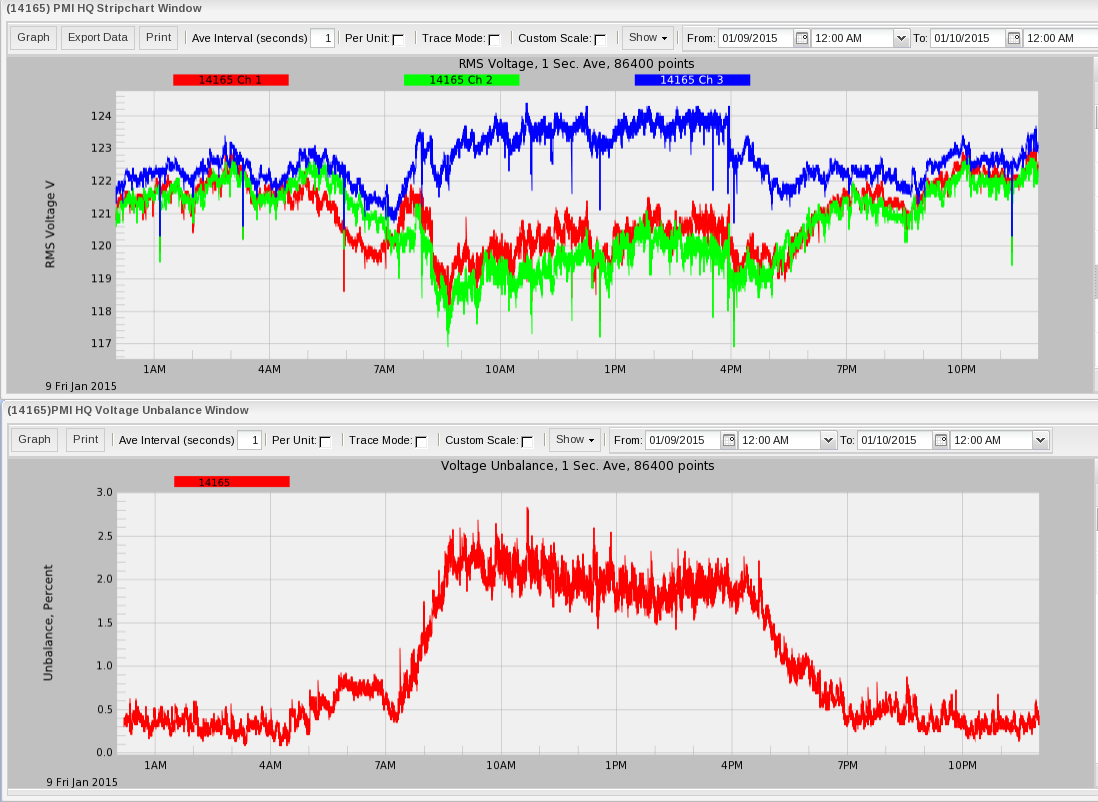1098x802 pixels.
Task: Open the From date calendar in Voltage Unbalance window
Action: pyautogui.click(x=727, y=440)
